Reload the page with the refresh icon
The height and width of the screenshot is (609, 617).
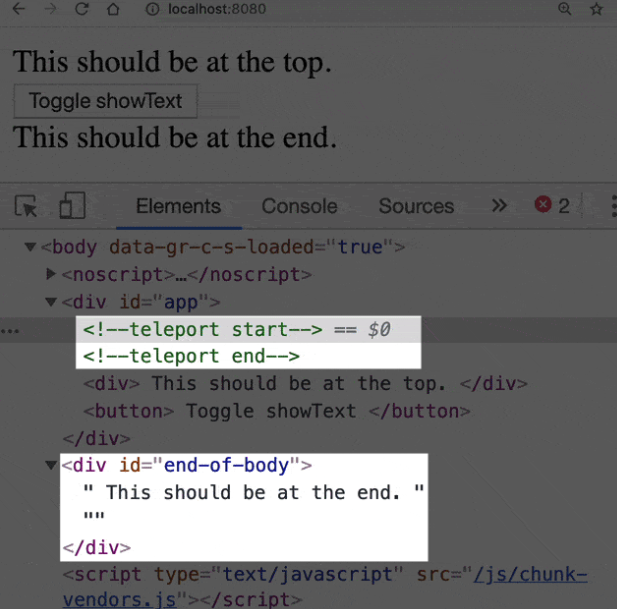pyautogui.click(x=82, y=9)
